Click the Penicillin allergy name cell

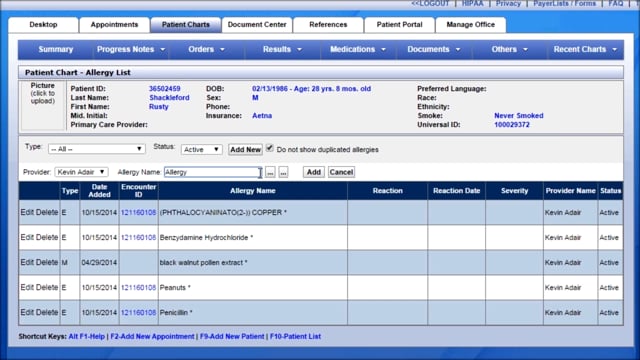[253, 313]
